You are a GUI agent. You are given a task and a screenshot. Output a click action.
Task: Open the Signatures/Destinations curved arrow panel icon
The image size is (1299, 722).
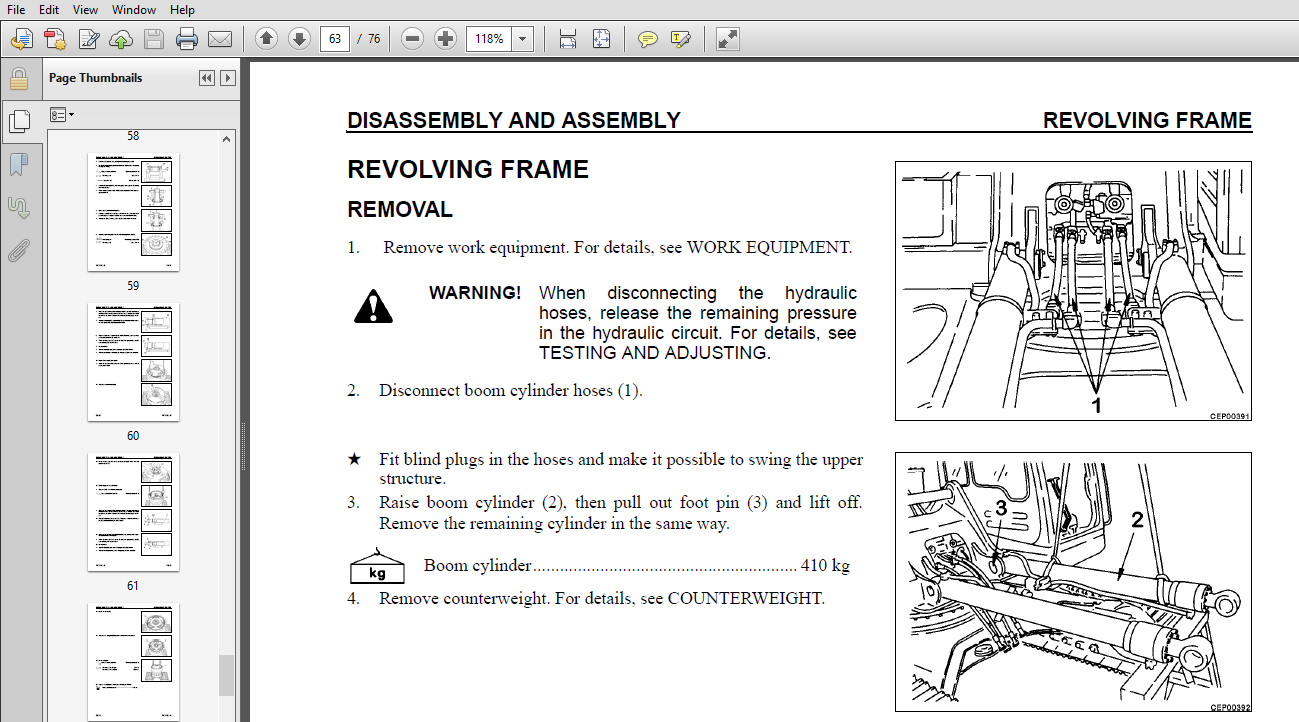coord(18,208)
